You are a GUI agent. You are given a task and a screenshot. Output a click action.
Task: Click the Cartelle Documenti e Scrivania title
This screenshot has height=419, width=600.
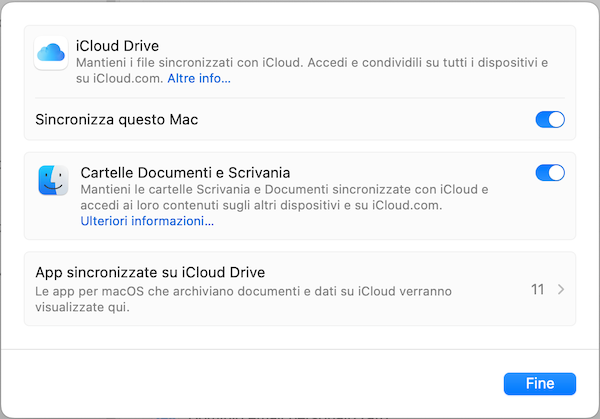[185, 173]
